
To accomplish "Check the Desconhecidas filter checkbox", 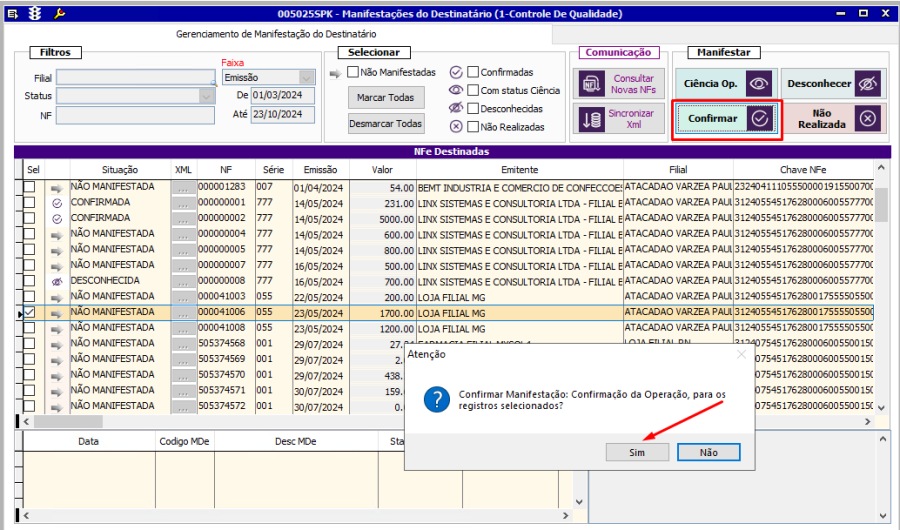I will coord(473,108).
